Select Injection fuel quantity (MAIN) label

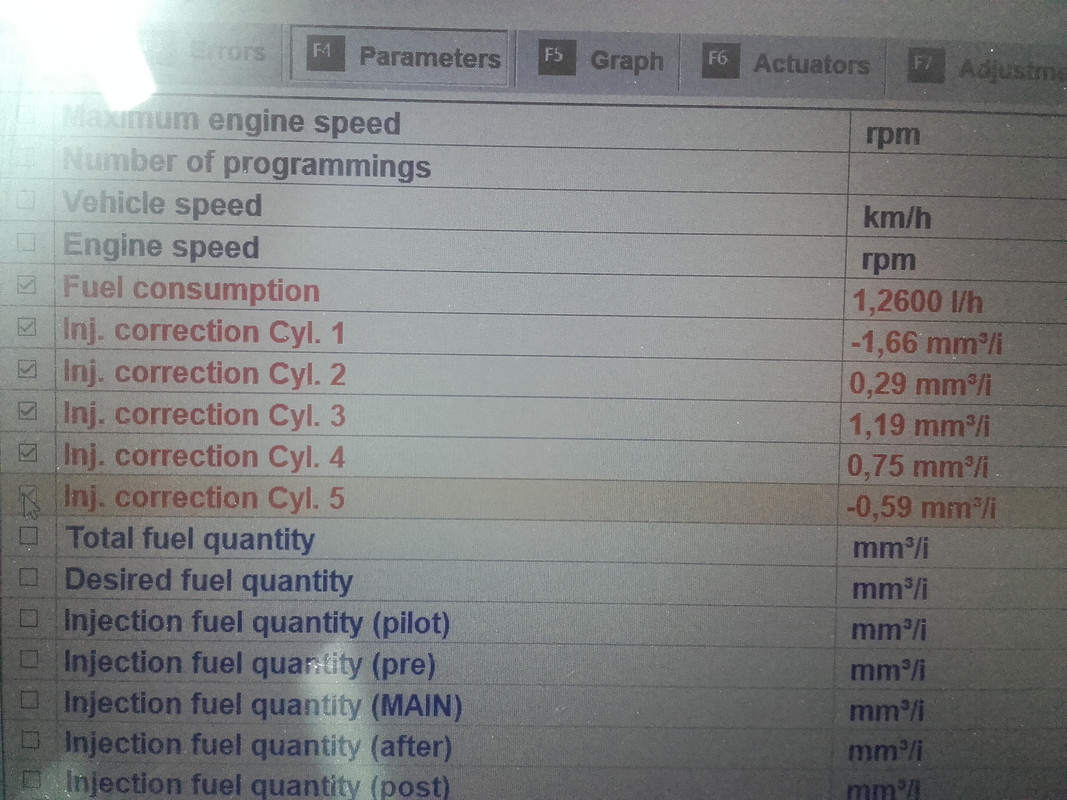(263, 705)
